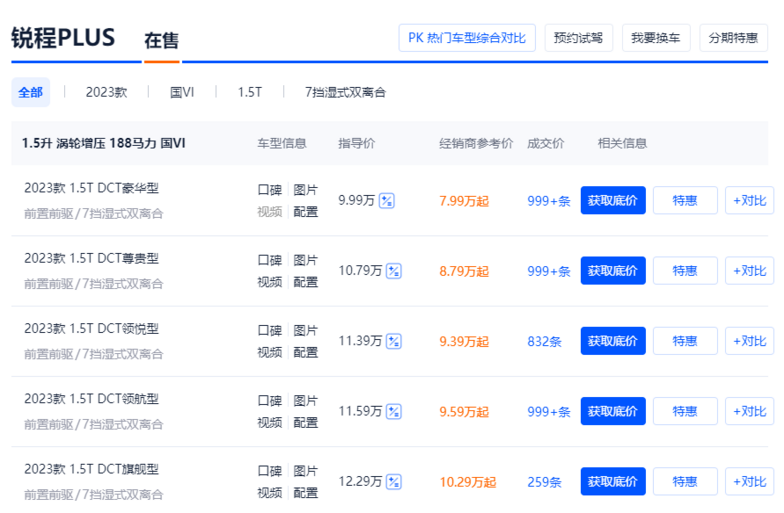Get lowest price for DCT尊贵型
This screenshot has width=784, height=513.
[613, 270]
